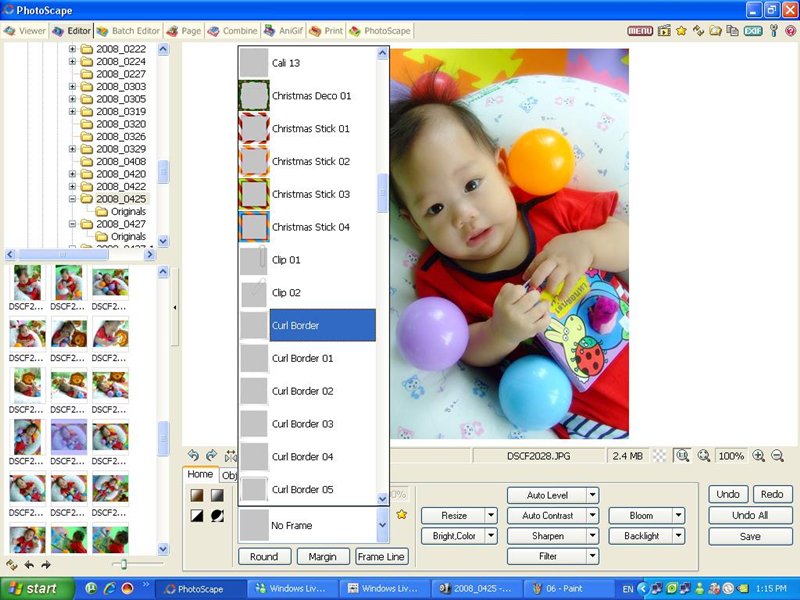Screen dimensions: 800x600
Task: Zoom in with the plus magnifier
Action: click(x=759, y=456)
